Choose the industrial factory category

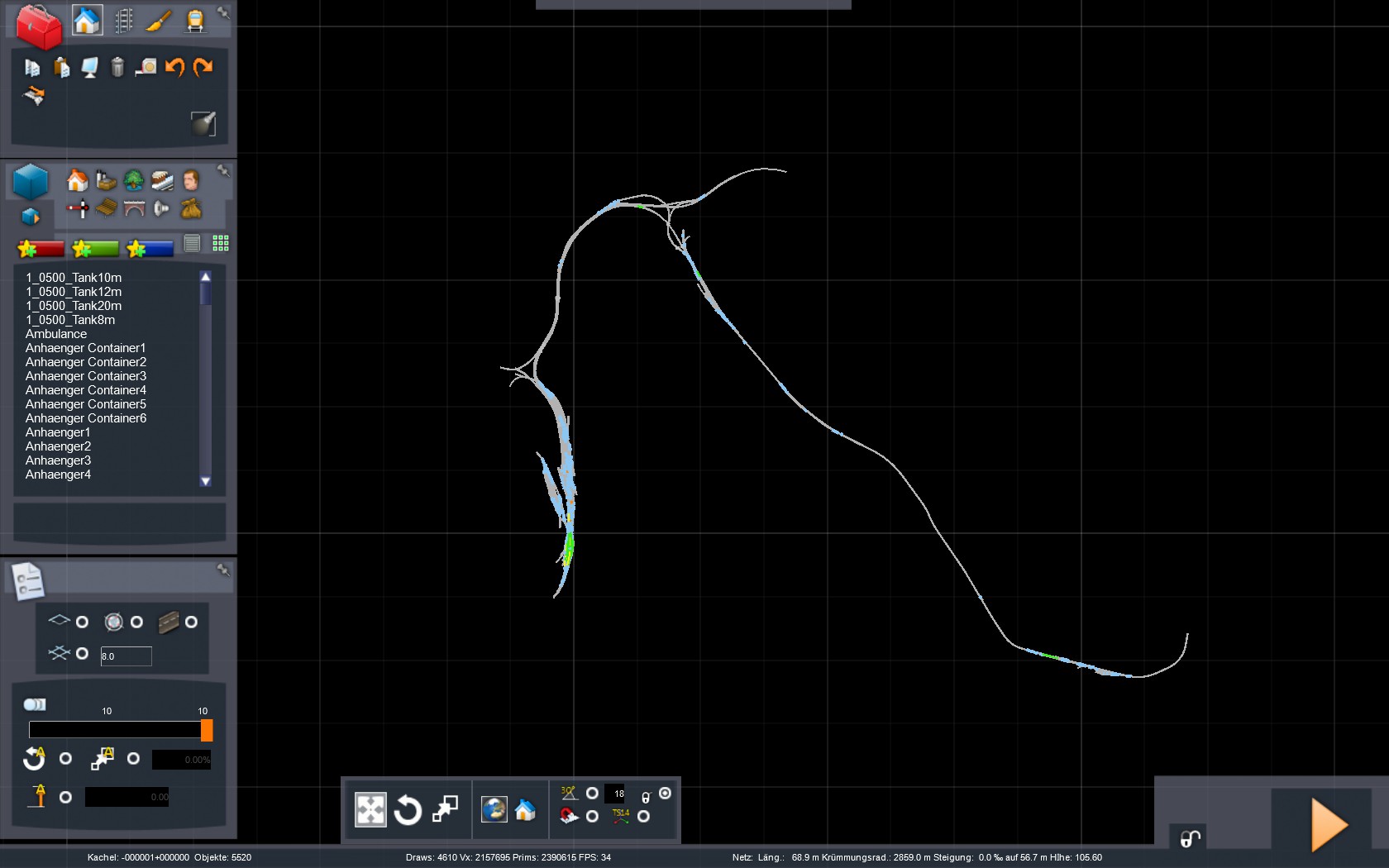[x=106, y=180]
